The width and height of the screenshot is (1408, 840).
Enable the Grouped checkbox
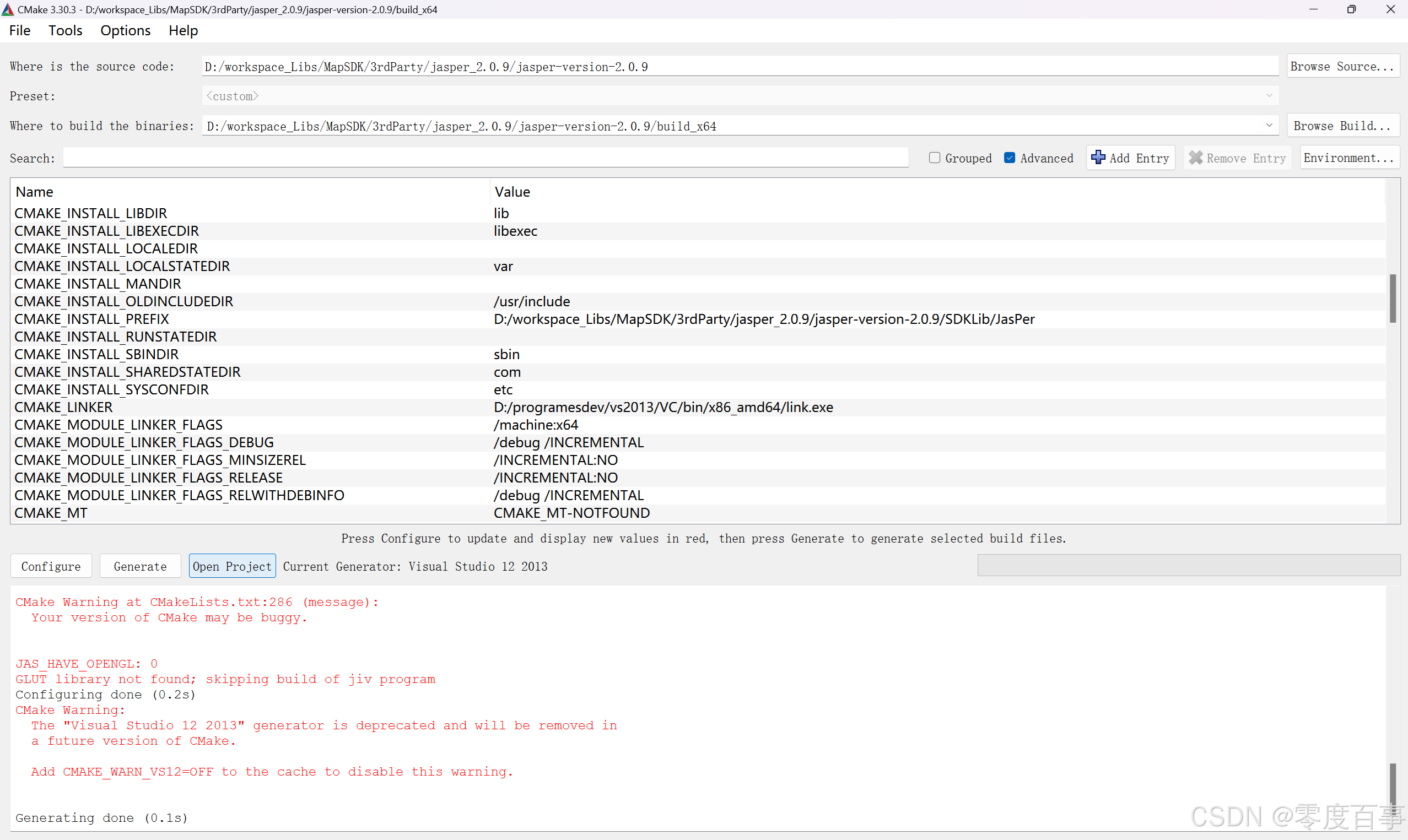tap(935, 158)
